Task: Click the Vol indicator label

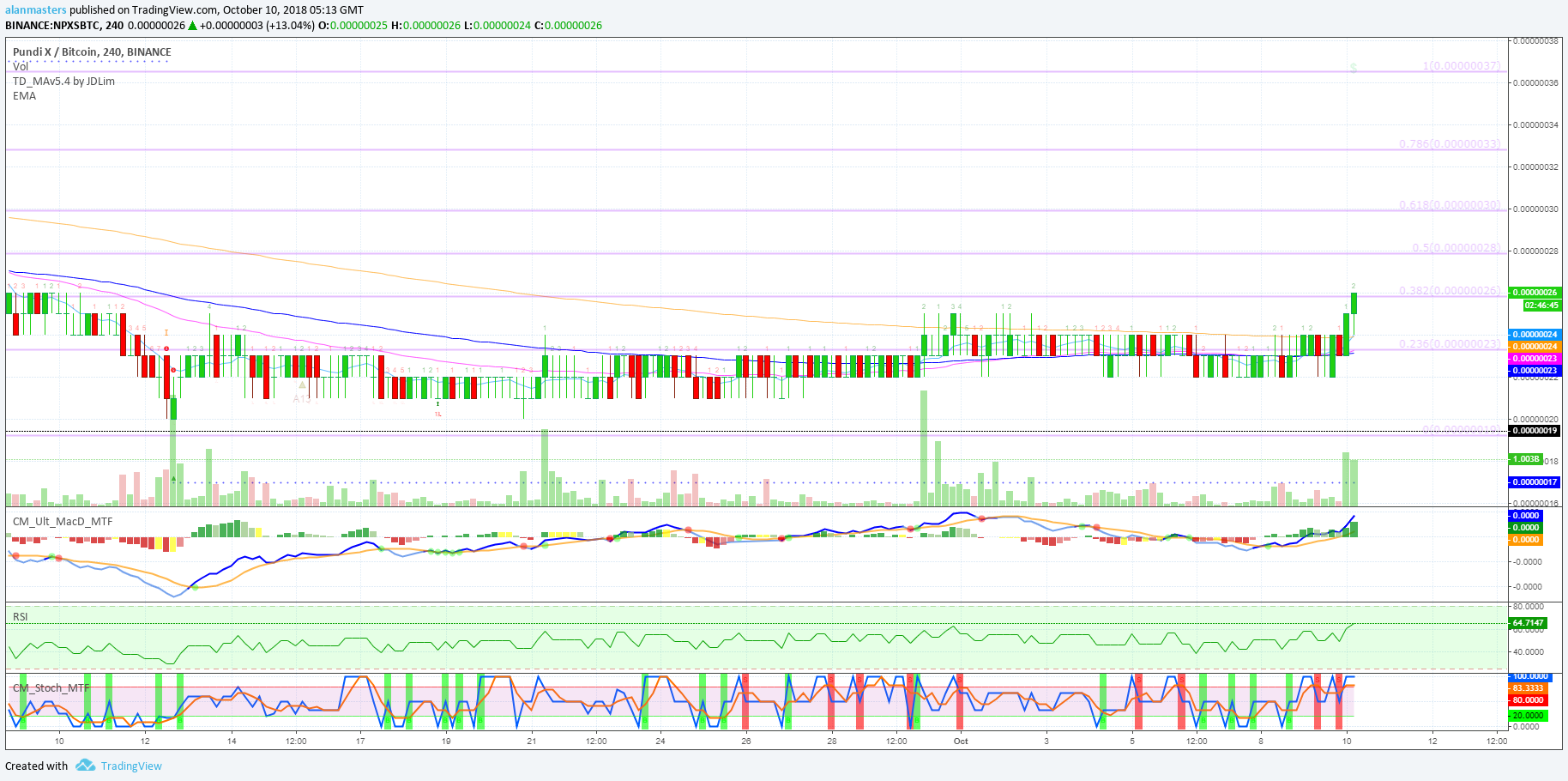Action: click(x=21, y=66)
